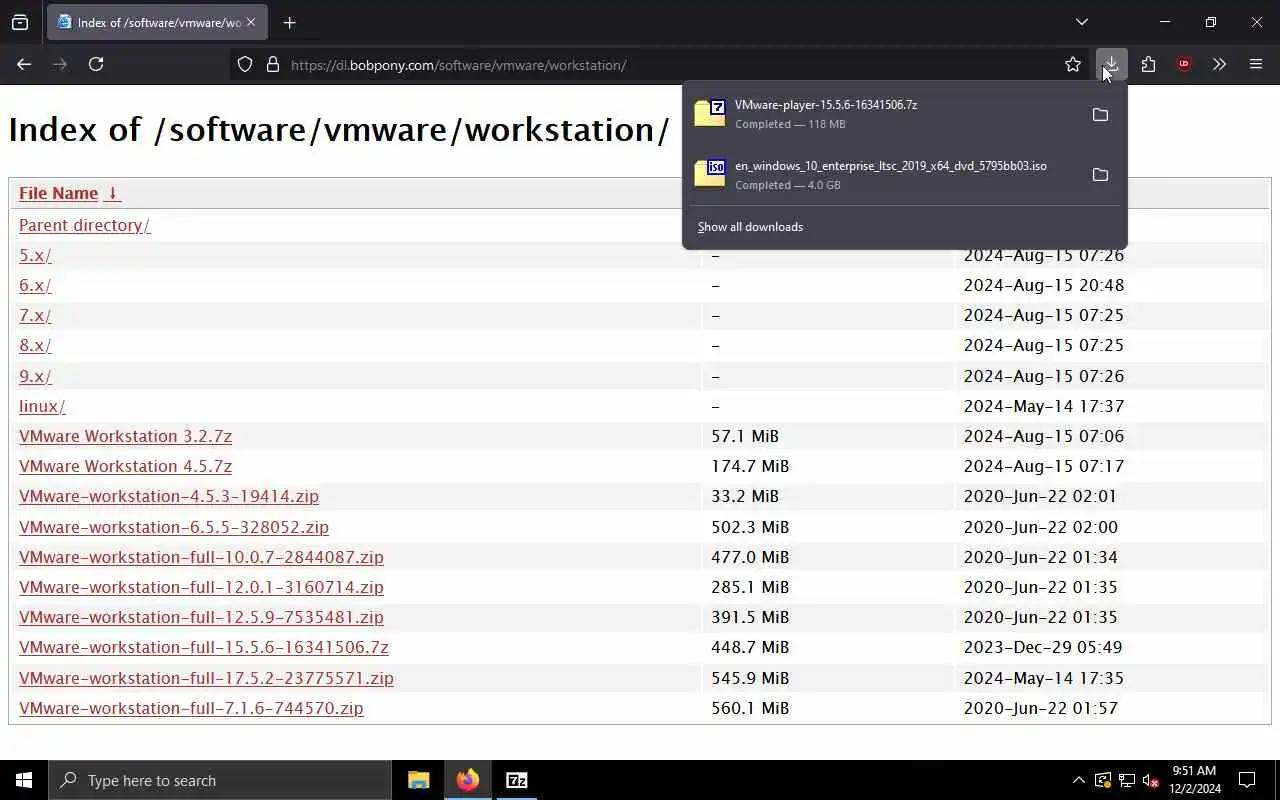1280x800 pixels.
Task: Download VMware-workstation-full-15.5.6-16341506.7z
Action: click(x=204, y=647)
